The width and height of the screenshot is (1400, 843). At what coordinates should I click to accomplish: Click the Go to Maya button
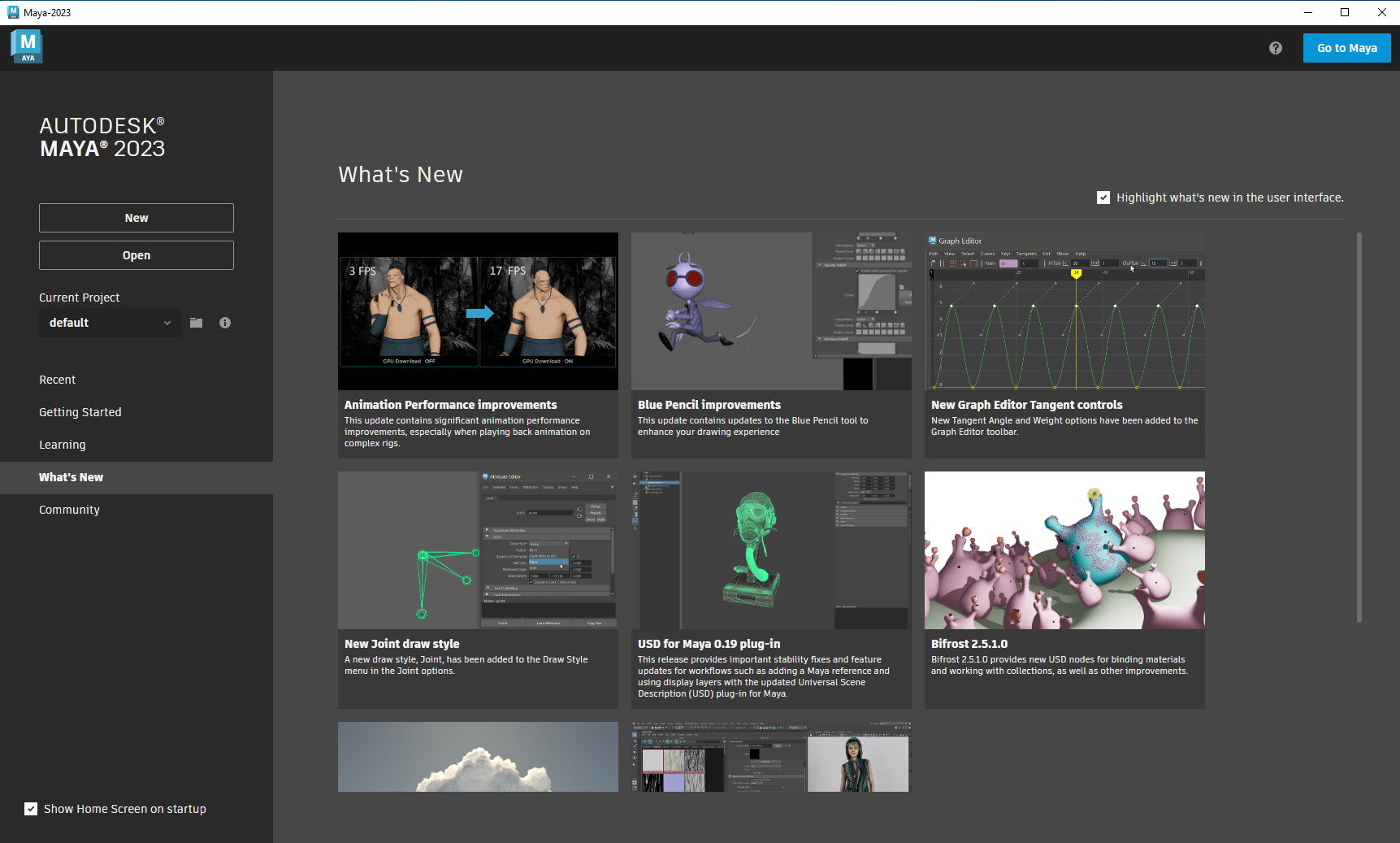1346,48
